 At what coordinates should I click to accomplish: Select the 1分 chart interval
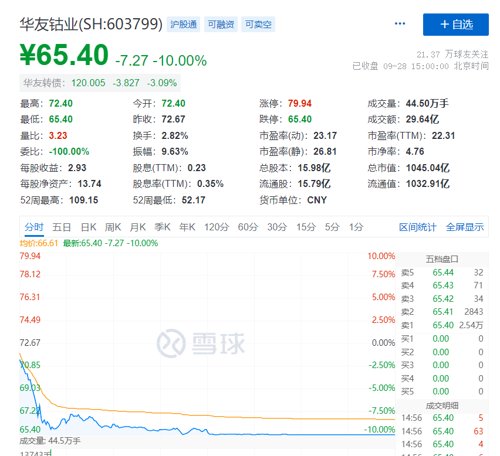pos(356,227)
